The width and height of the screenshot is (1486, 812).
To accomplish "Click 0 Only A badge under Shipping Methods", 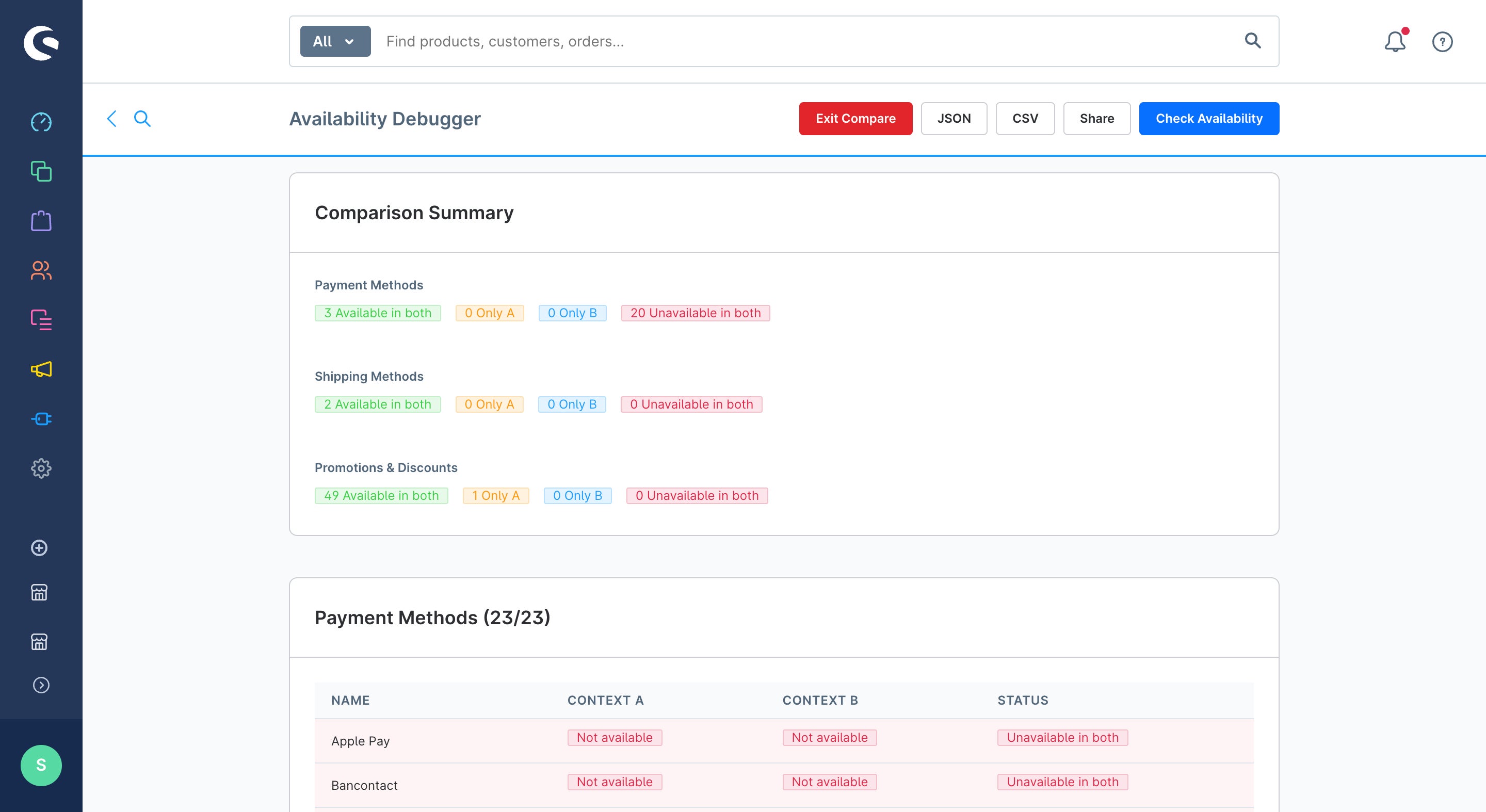I will click(x=490, y=404).
